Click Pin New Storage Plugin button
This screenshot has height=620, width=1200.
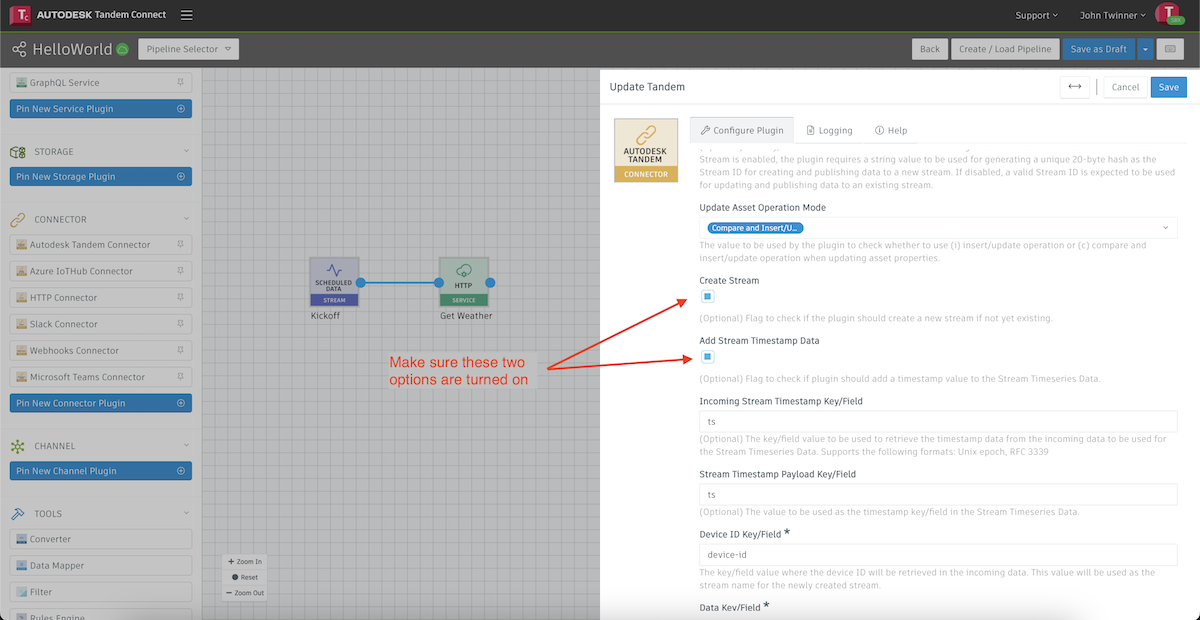[100, 176]
